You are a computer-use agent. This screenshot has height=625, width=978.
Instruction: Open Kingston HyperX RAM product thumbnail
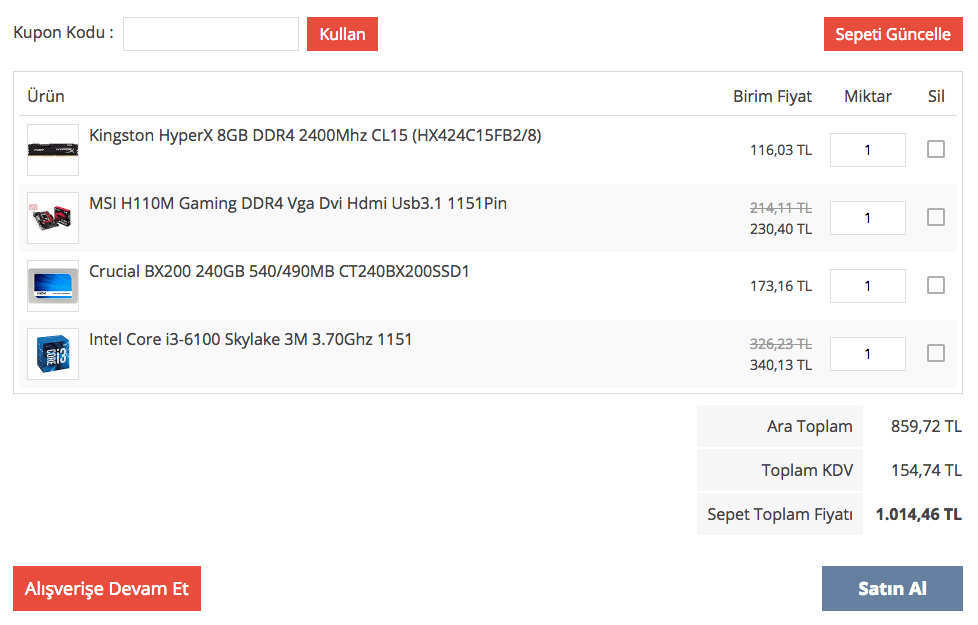point(53,150)
